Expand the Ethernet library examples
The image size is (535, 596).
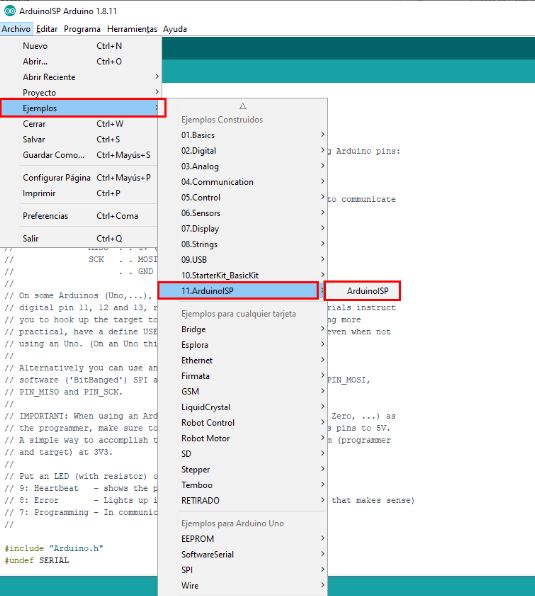click(x=242, y=361)
